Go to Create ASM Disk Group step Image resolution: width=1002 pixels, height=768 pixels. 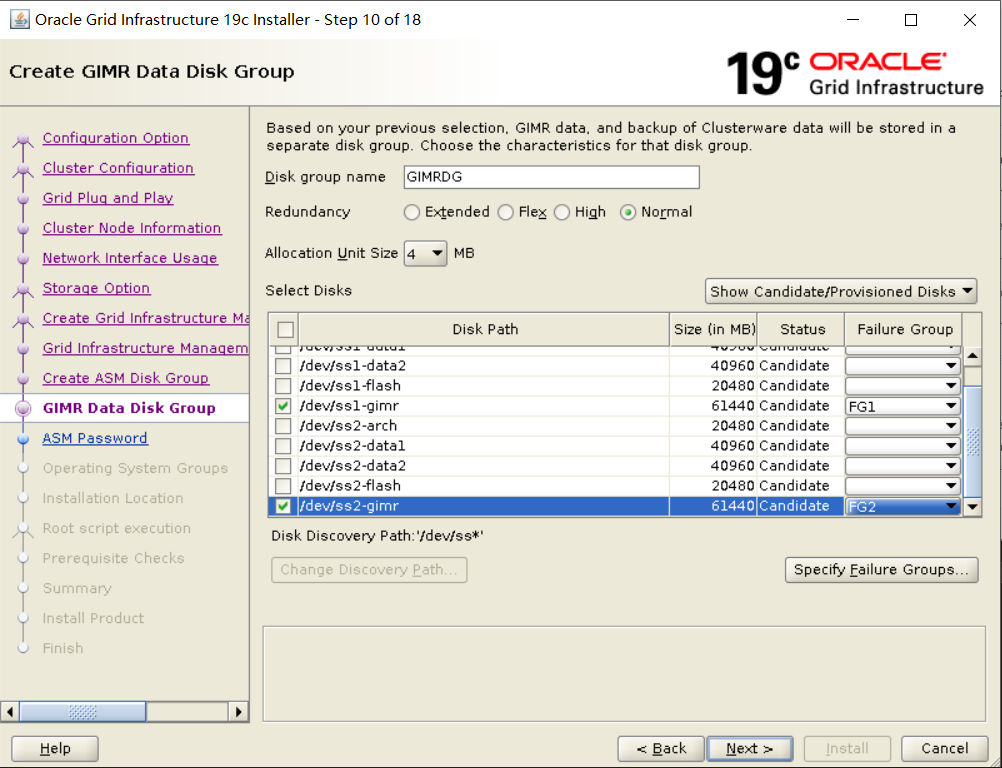pos(125,378)
